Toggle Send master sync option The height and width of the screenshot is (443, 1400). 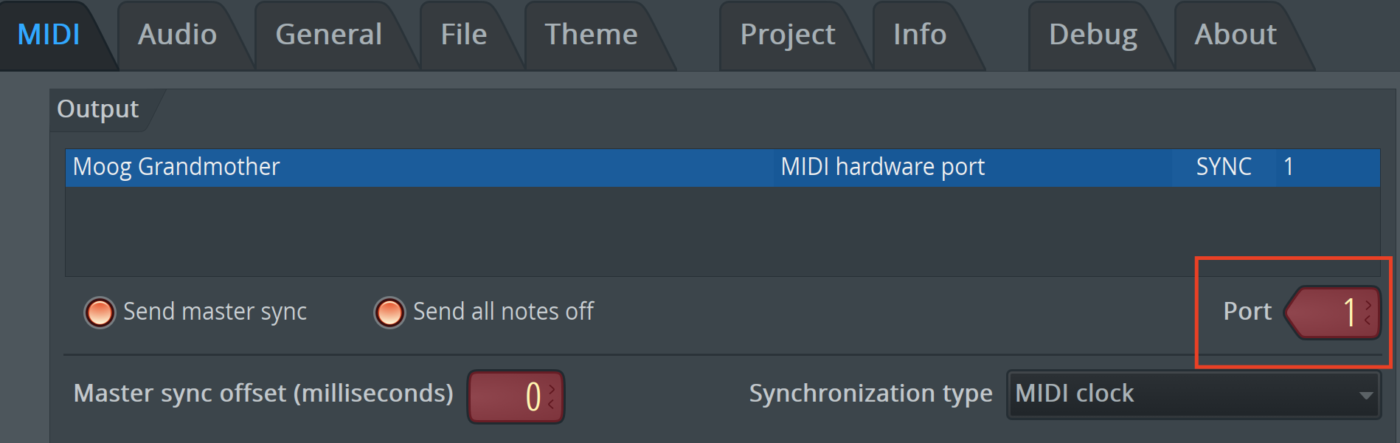[100, 312]
